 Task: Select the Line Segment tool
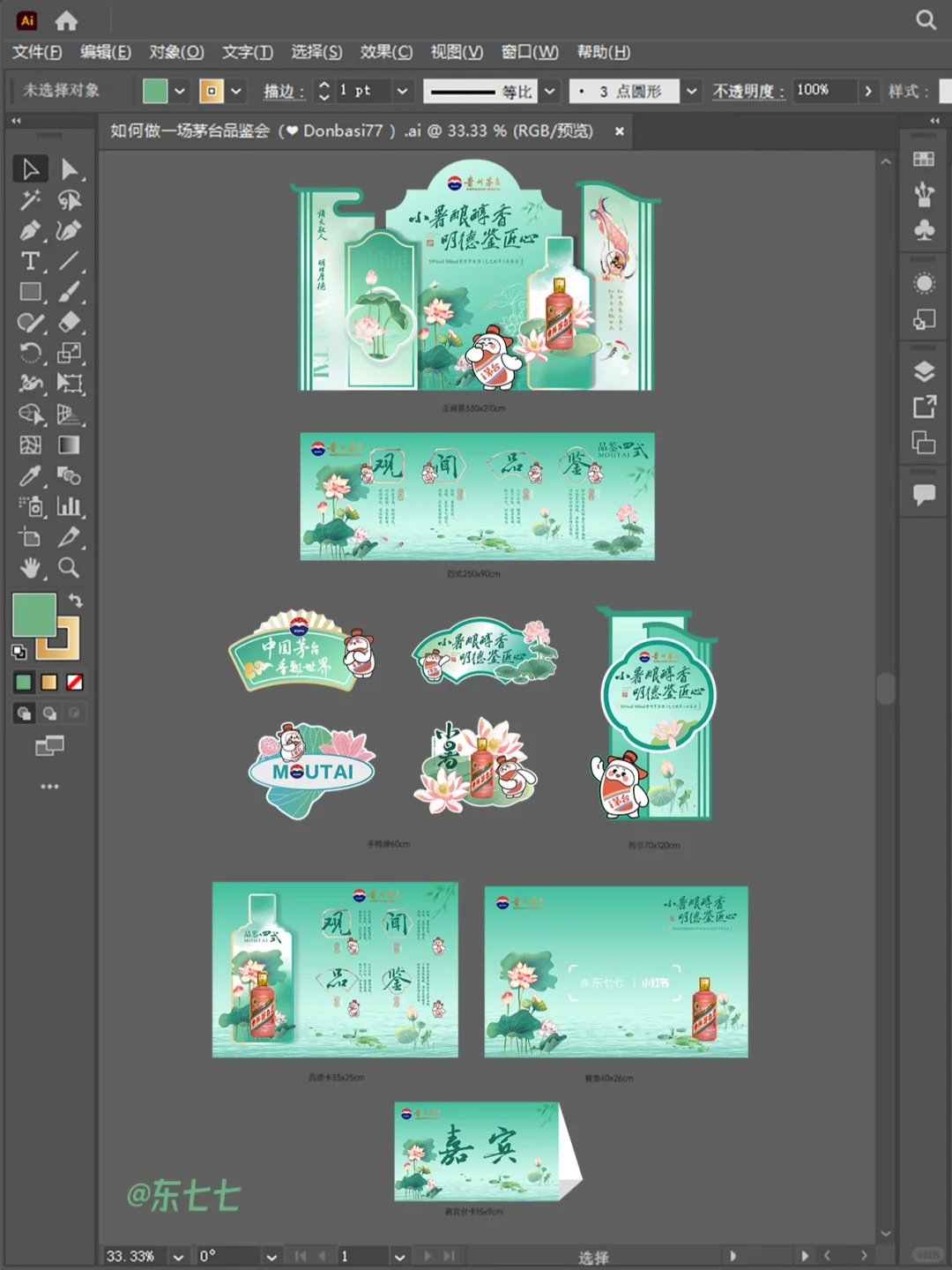69,261
